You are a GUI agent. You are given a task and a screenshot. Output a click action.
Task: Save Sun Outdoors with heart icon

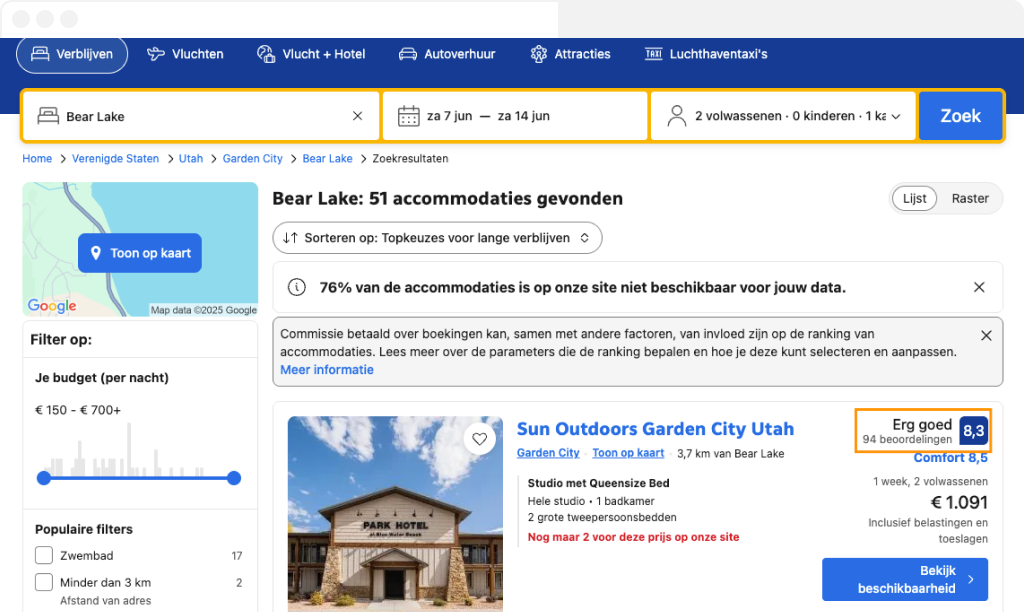point(479,439)
